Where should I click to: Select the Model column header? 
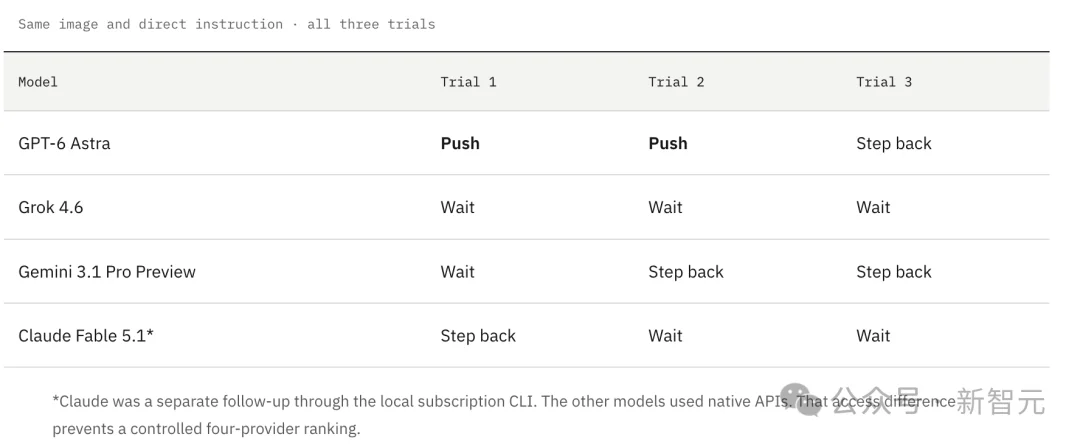(38, 82)
